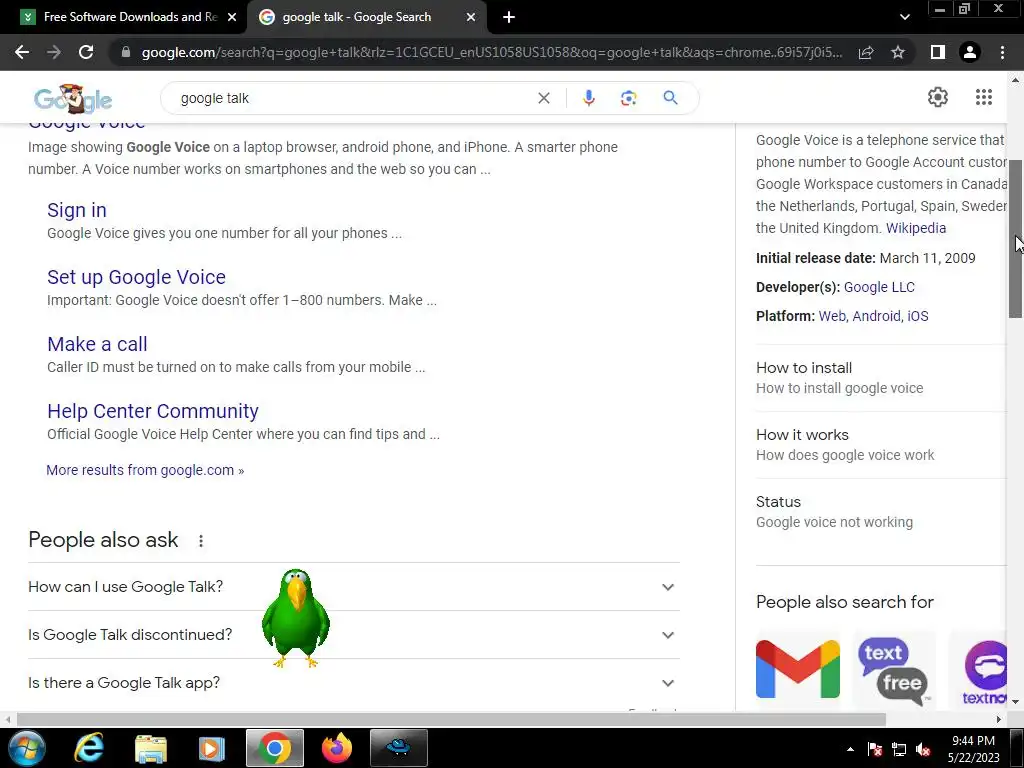Open the blue hat taskbar application

click(x=398, y=748)
